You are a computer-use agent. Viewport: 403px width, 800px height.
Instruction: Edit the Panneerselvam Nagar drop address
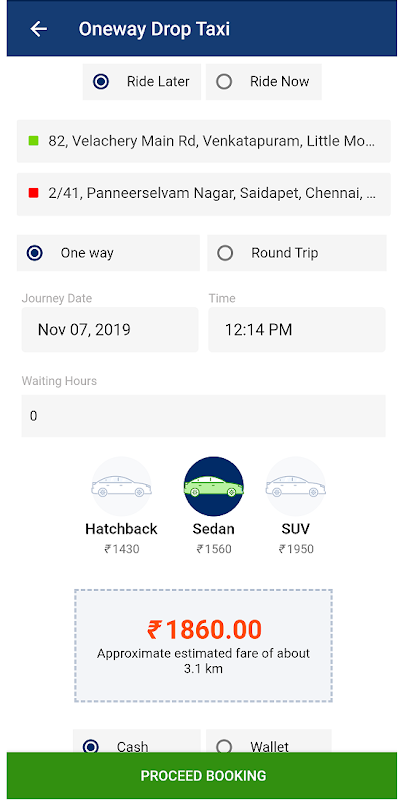click(204, 194)
